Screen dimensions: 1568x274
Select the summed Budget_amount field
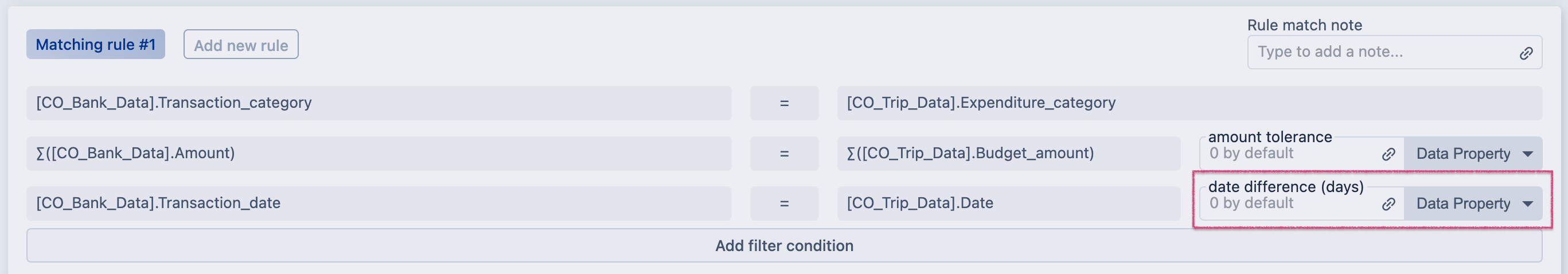[x=1008, y=154]
